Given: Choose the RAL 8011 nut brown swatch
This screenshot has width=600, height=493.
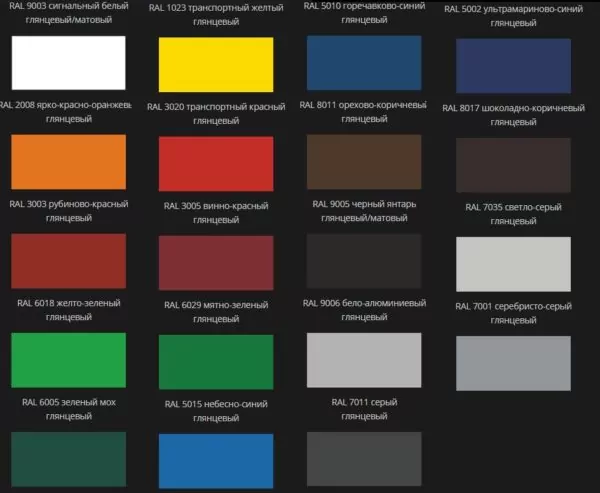Looking at the screenshot, I should 364,162.
